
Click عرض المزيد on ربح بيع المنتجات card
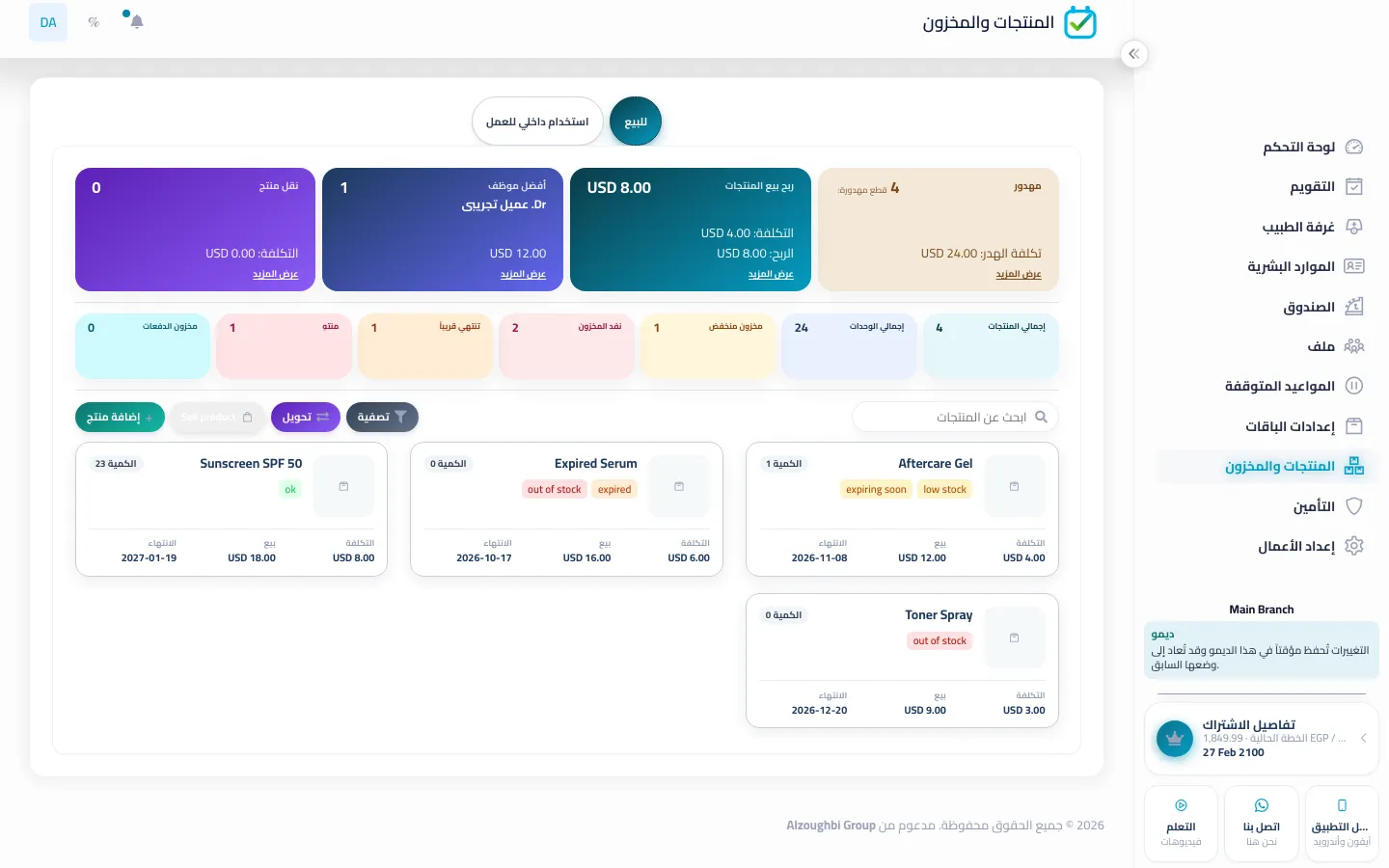(x=771, y=274)
